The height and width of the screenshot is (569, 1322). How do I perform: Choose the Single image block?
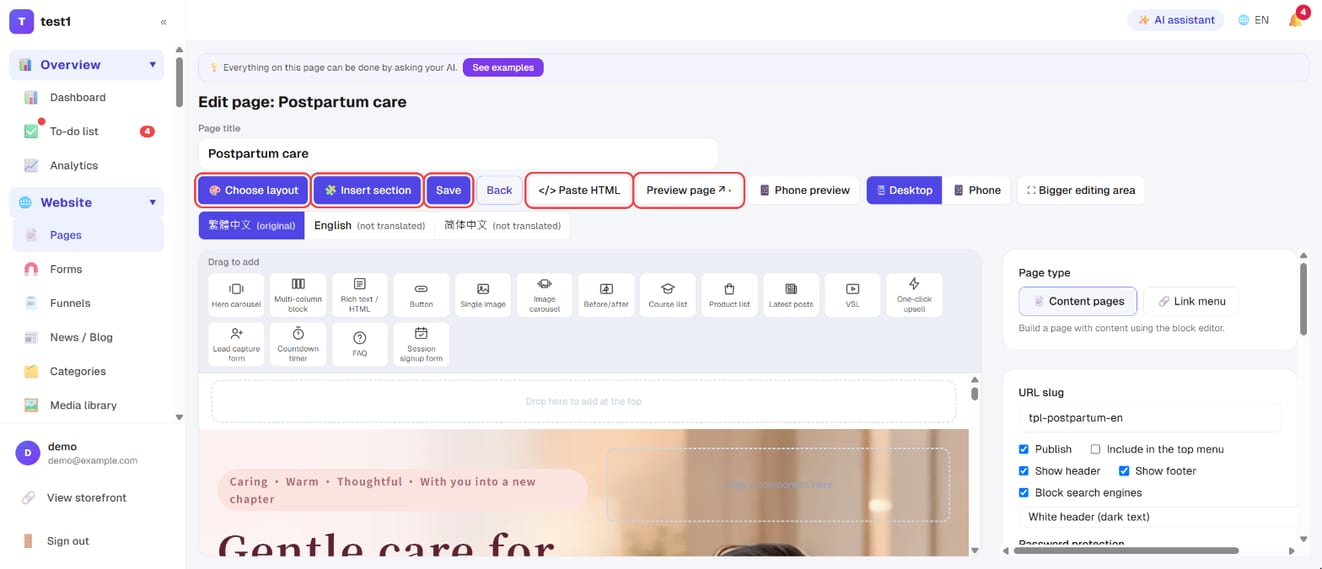tap(483, 295)
